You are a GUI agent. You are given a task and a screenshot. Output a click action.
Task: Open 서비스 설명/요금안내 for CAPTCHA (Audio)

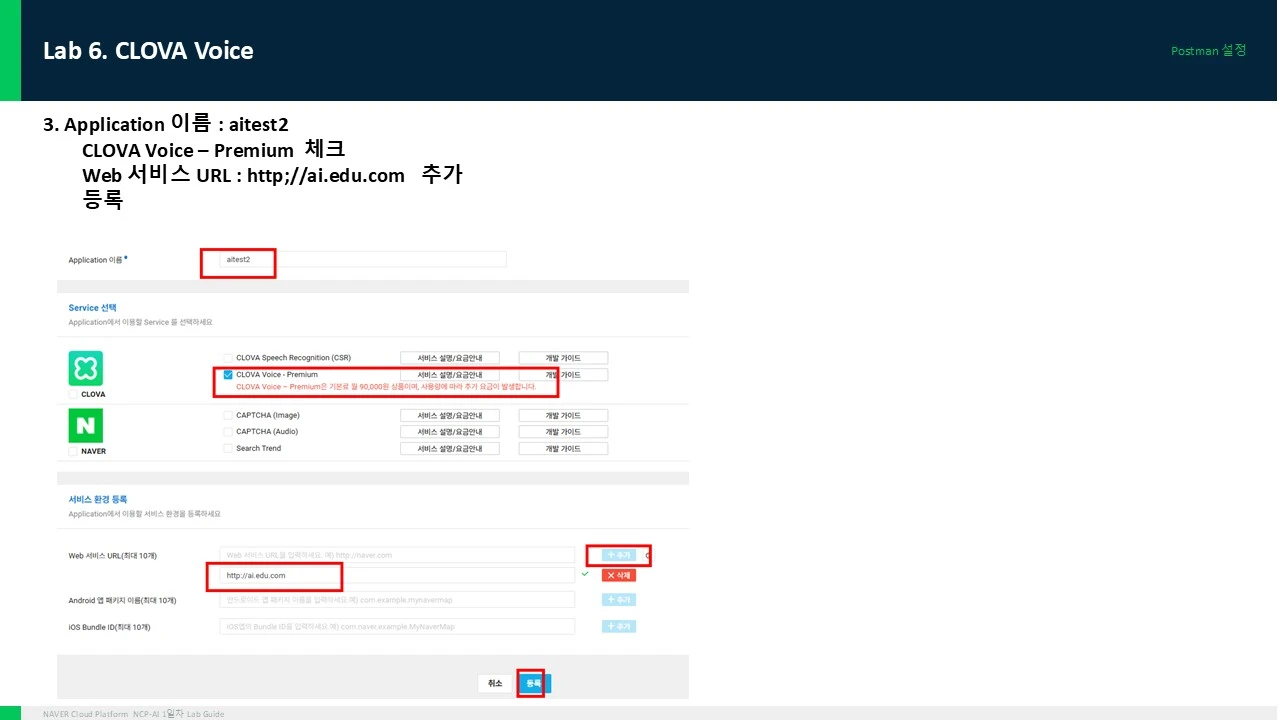450,432
